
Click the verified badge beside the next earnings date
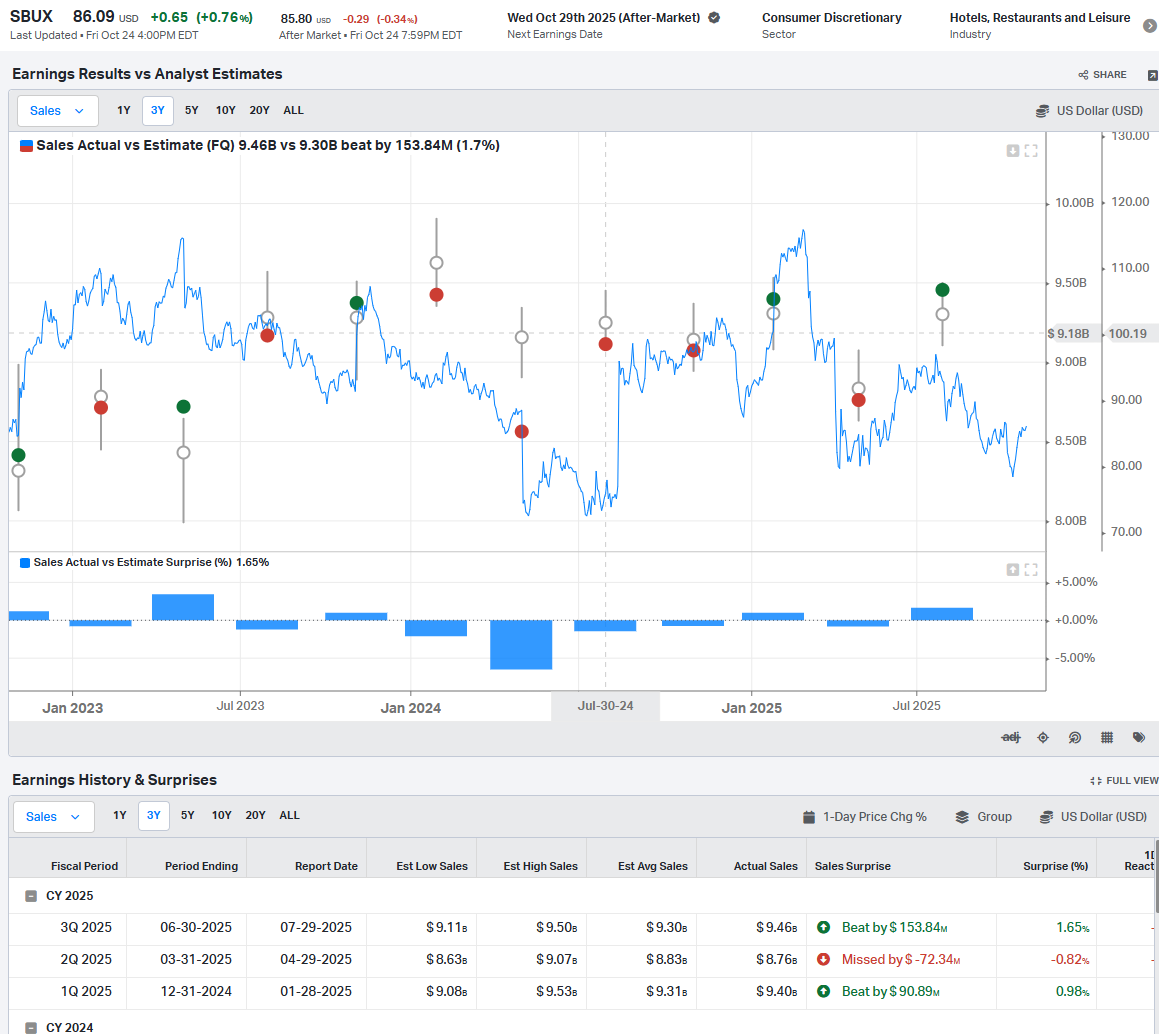714,18
